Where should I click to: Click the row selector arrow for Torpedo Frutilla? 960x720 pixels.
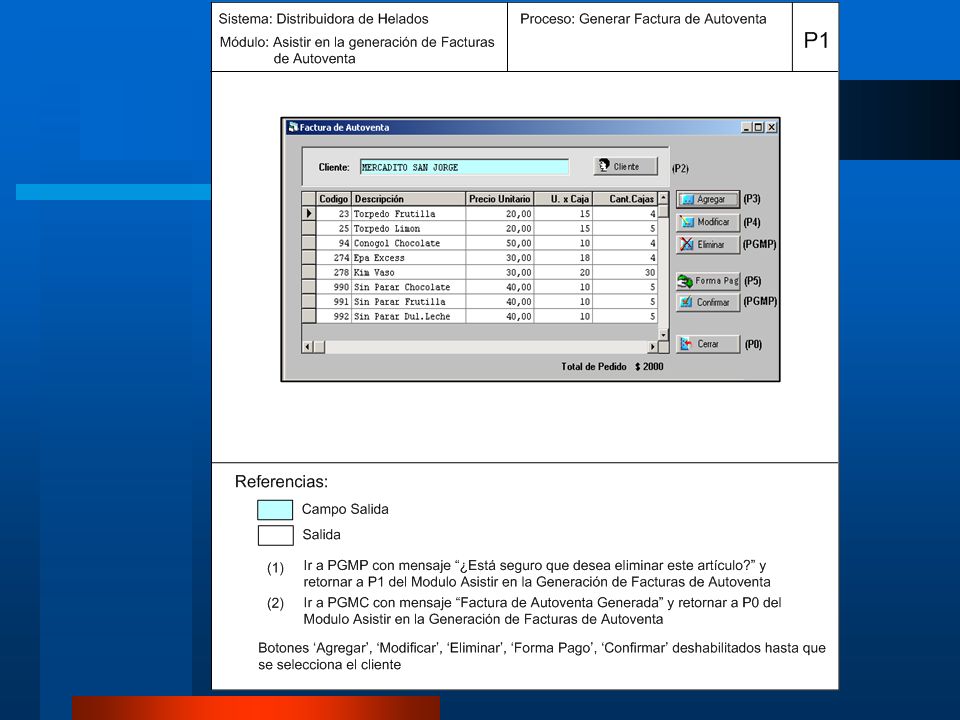point(309,214)
